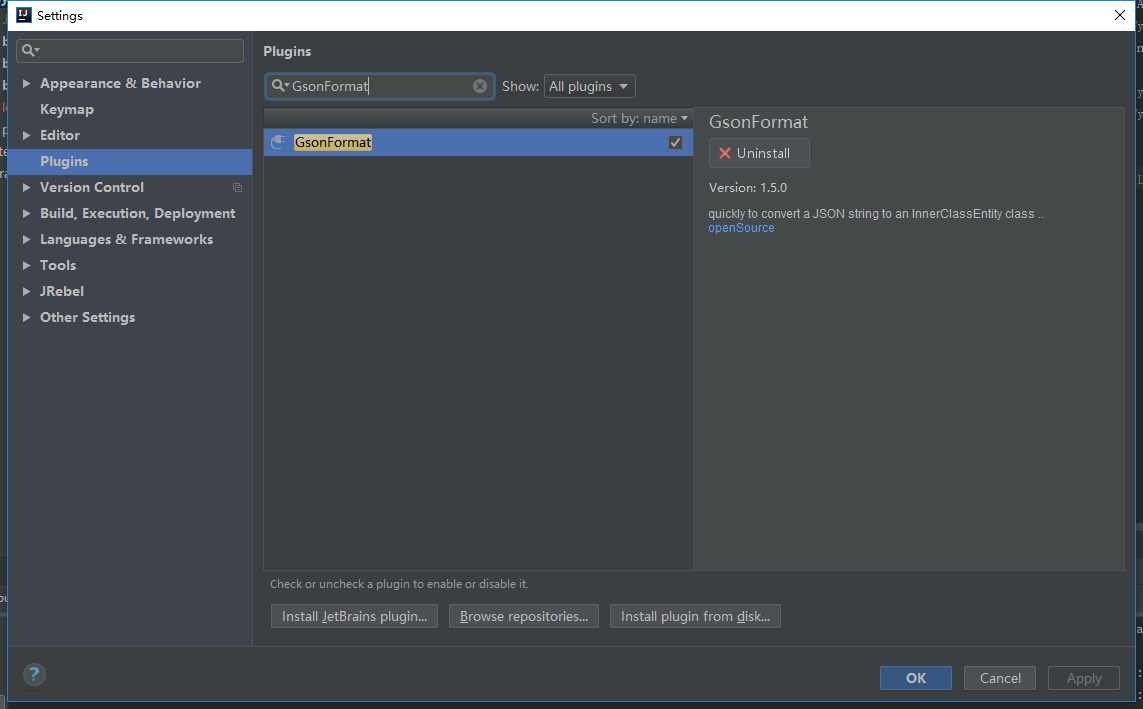The height and width of the screenshot is (709, 1143).
Task: Click the Version Control project-level copy icon
Action: [x=237, y=187]
